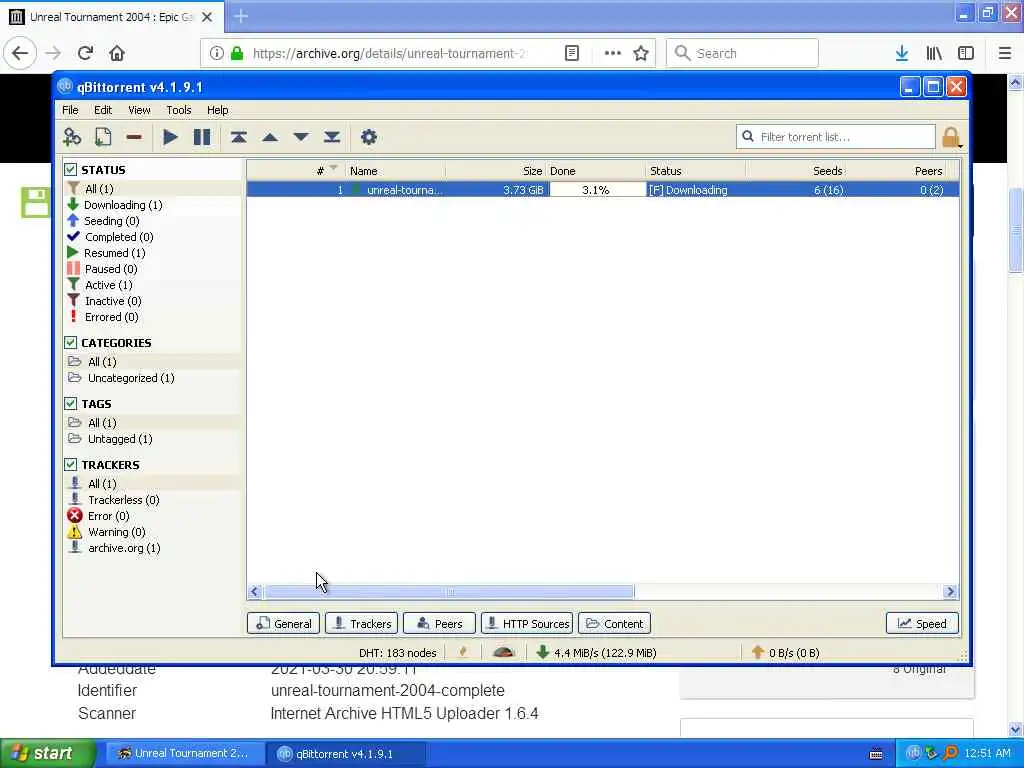
Task: Switch to the HTTP Sources tab
Action: [527, 624]
